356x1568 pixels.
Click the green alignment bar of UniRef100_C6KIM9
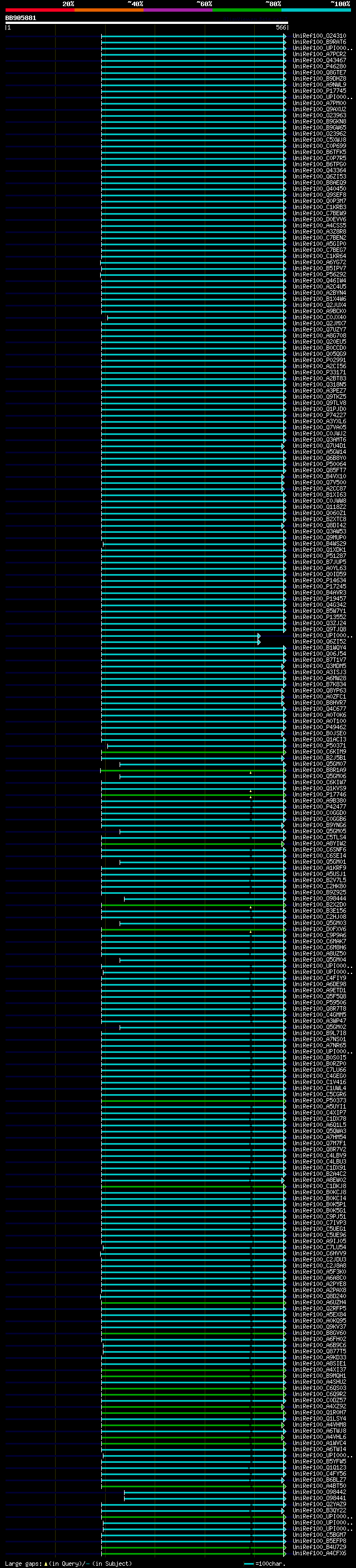coord(194,753)
